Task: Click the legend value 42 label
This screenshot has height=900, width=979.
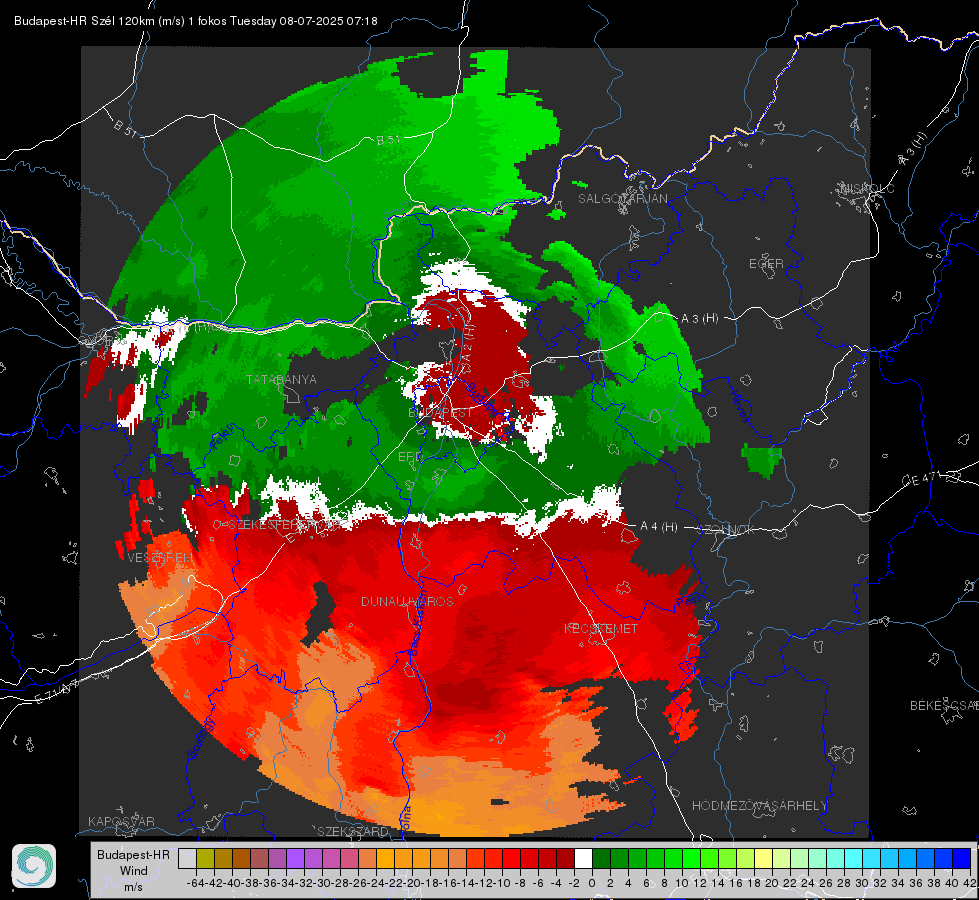Action: click(970, 883)
